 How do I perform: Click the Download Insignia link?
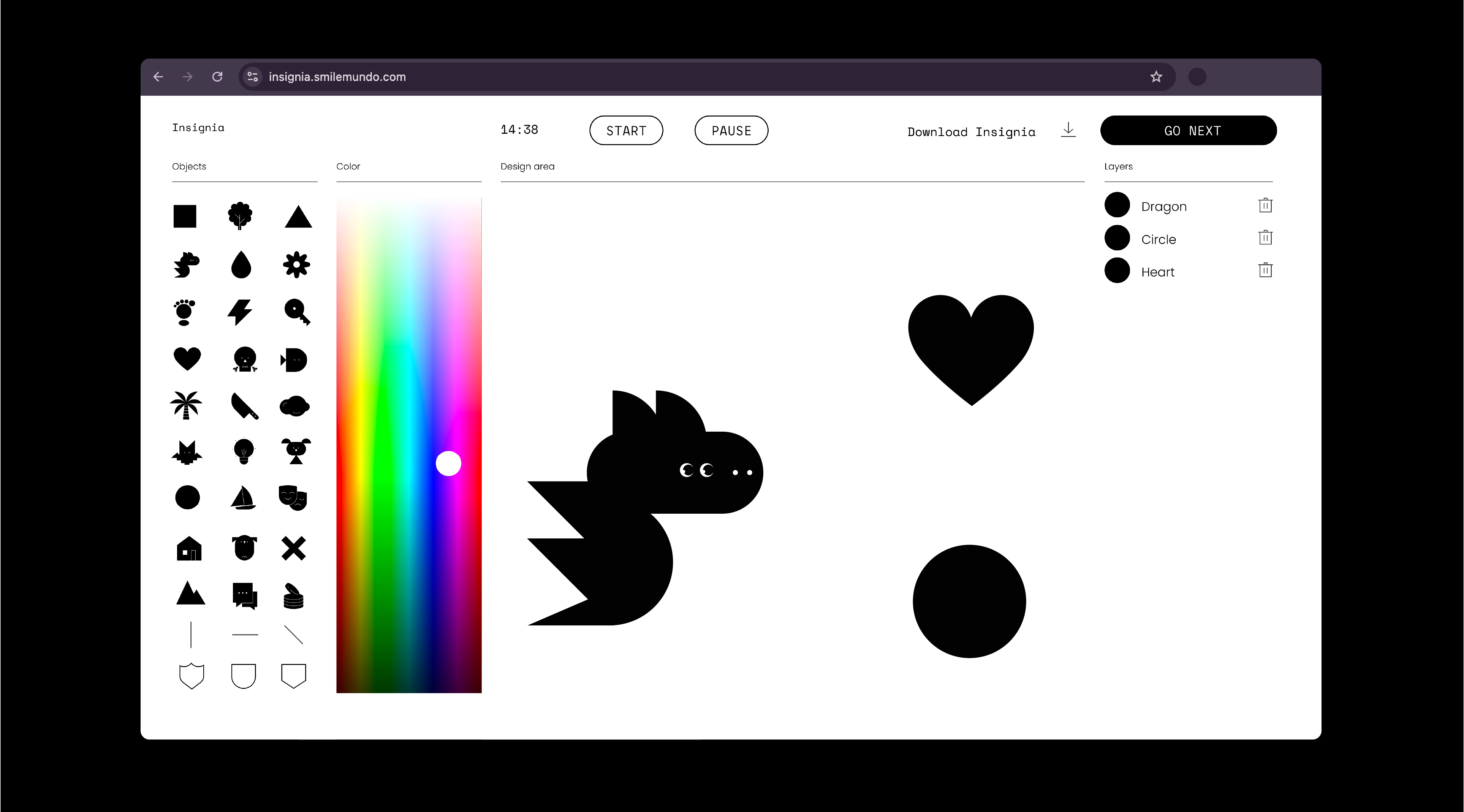[x=971, y=132]
